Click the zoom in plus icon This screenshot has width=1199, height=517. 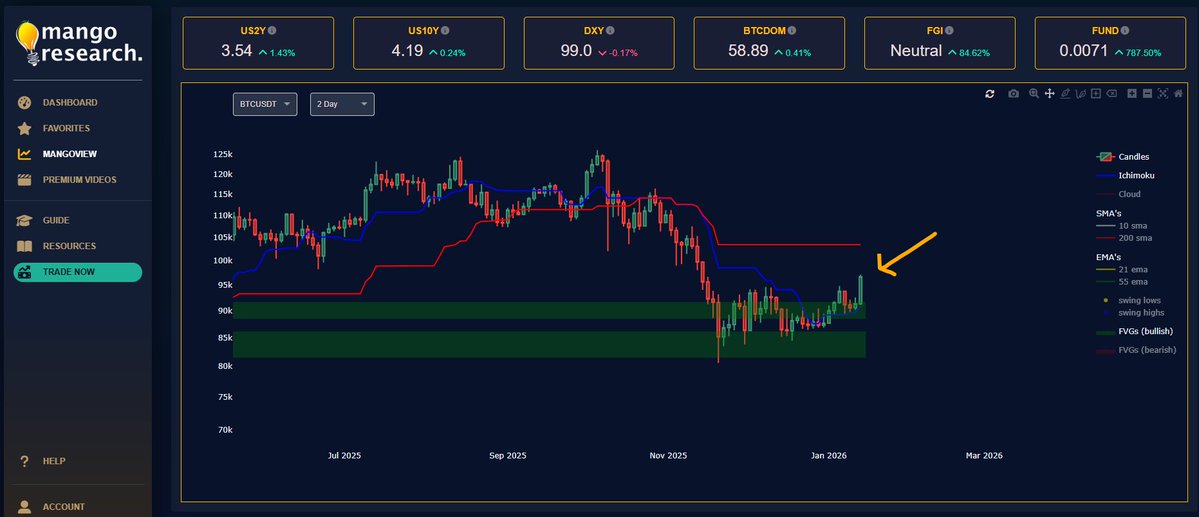point(1132,93)
